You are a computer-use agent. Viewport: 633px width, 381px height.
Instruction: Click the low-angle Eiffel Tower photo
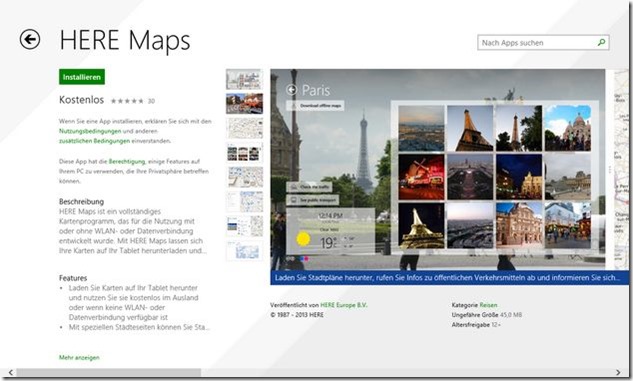pyautogui.click(x=470, y=128)
